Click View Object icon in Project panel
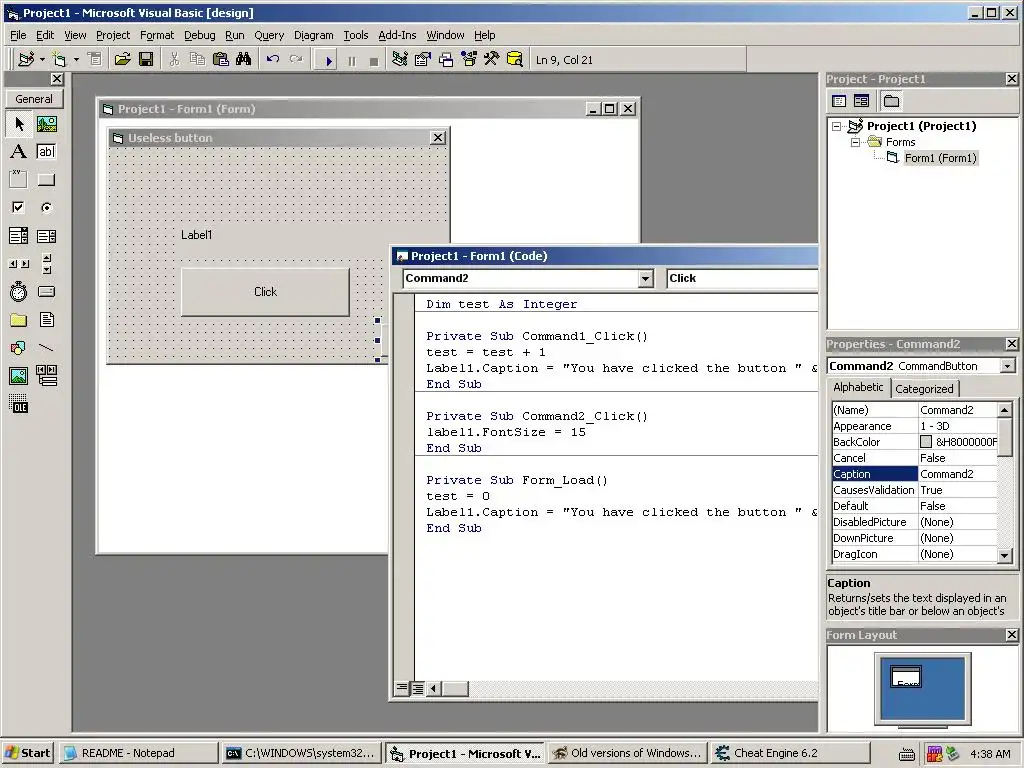The width and height of the screenshot is (1024, 768). coord(861,101)
